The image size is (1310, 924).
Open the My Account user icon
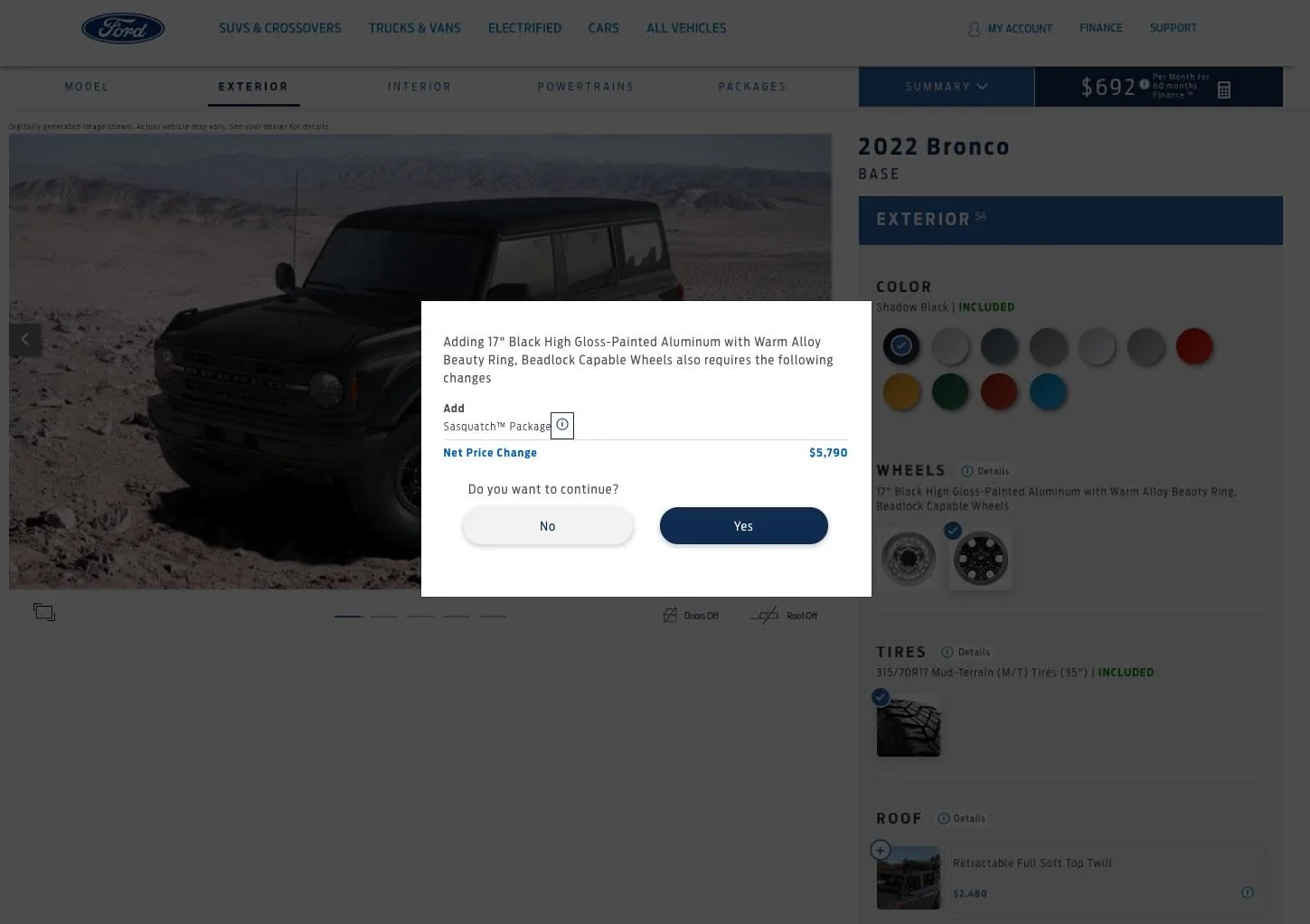(x=974, y=29)
